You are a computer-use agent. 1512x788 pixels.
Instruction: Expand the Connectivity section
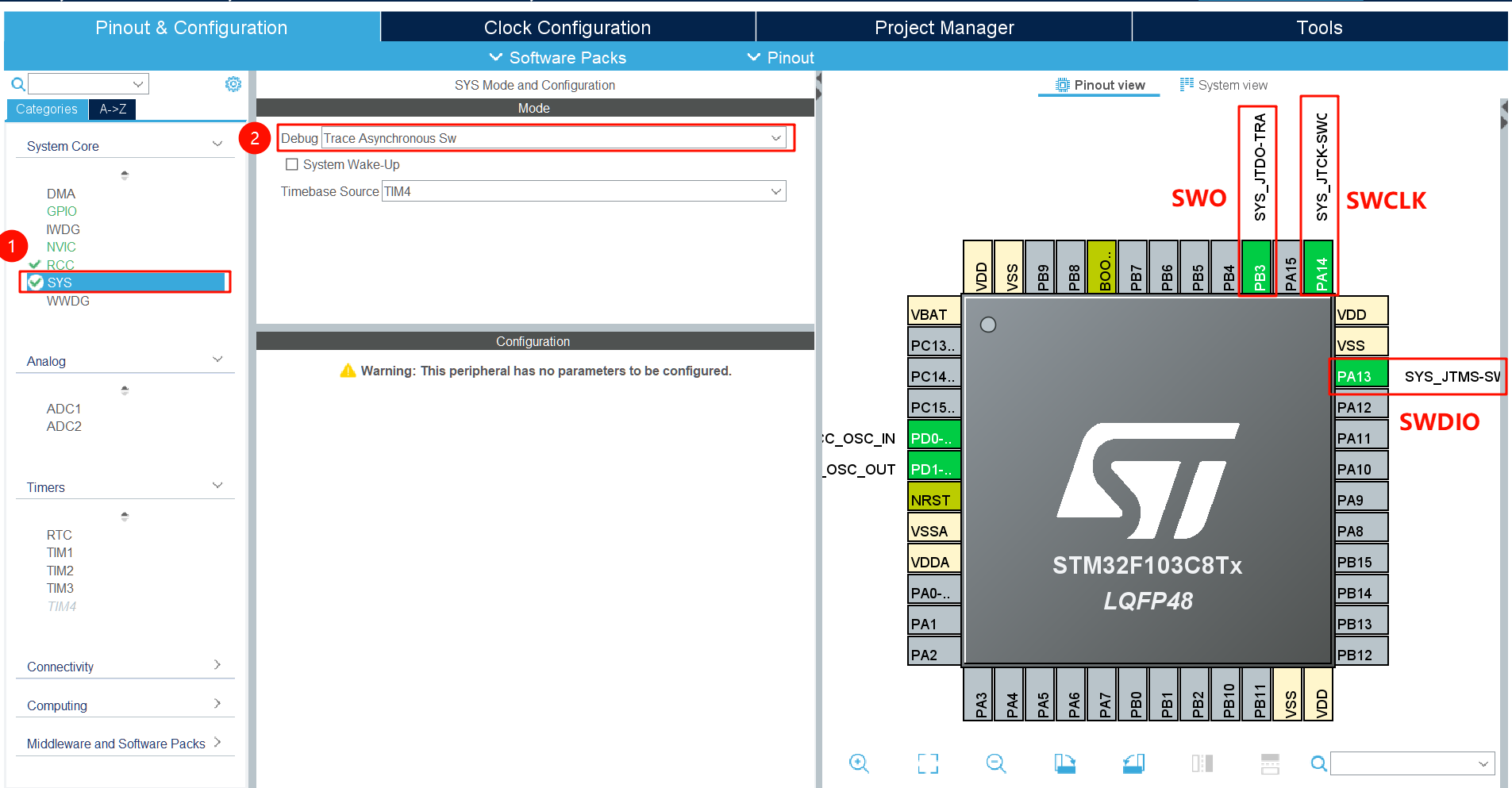point(217,665)
